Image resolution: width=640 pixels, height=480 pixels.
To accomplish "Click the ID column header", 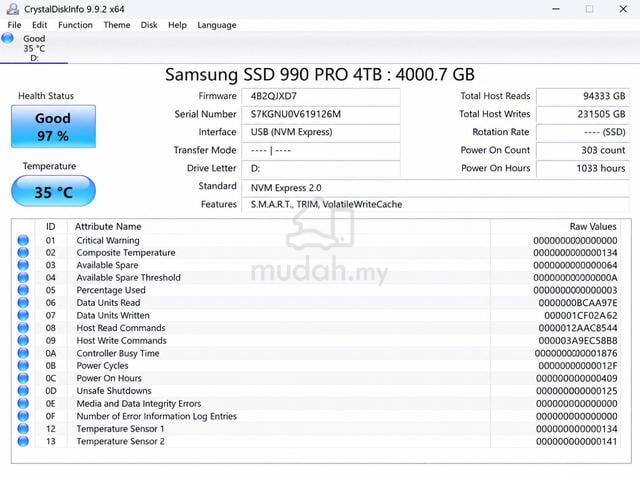I will pyautogui.click(x=51, y=227).
